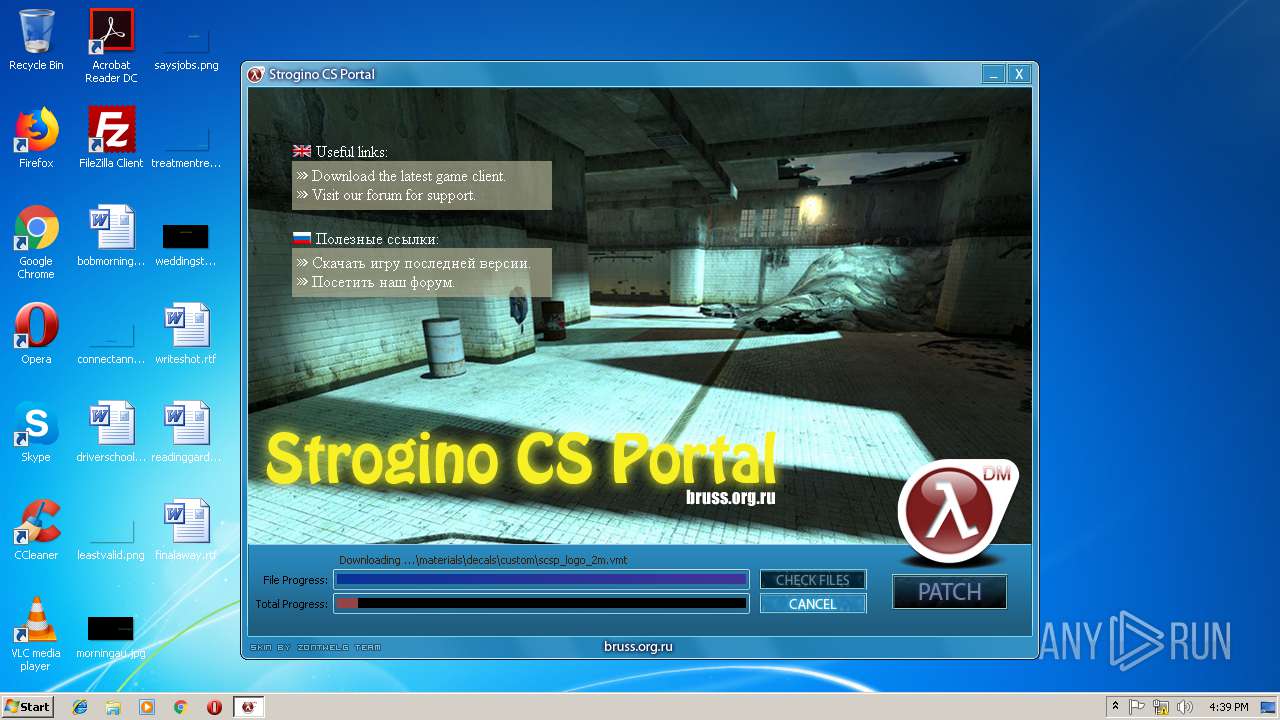Open the CCleaner desktop shortcut
The height and width of the screenshot is (720, 1280).
36,530
